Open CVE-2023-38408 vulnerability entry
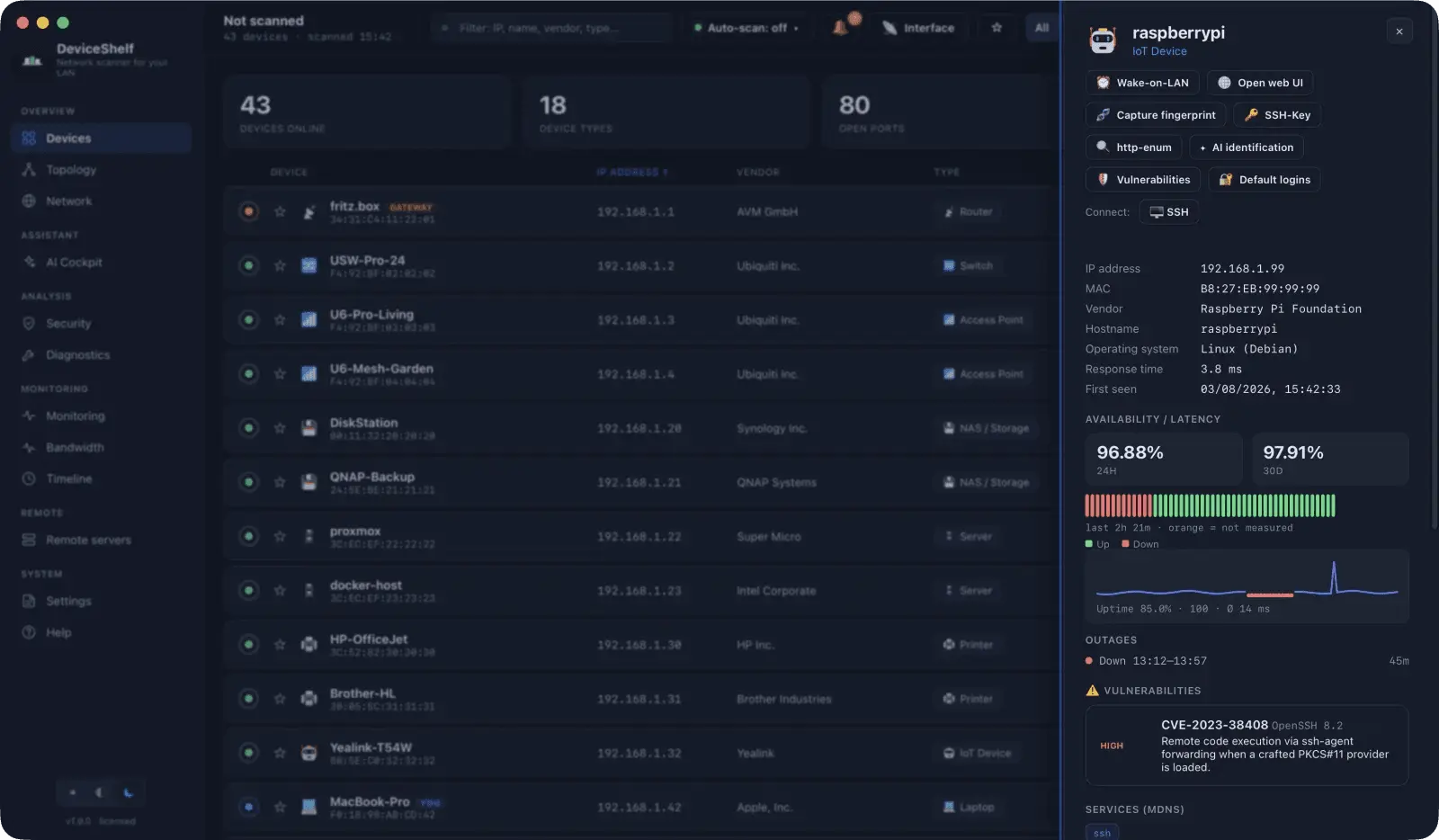 [x=1247, y=746]
